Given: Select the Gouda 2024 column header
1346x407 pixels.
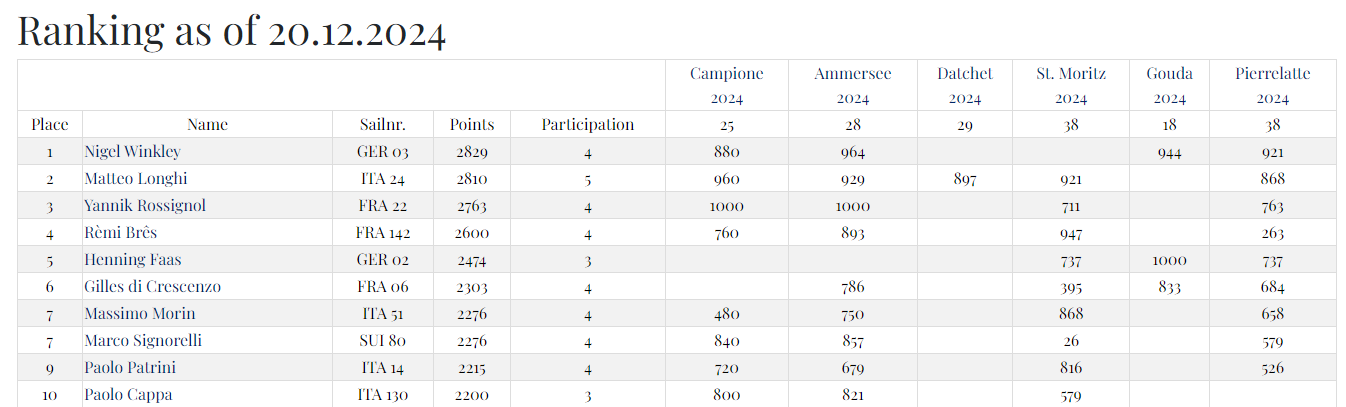Looking at the screenshot, I should (x=1170, y=85).
